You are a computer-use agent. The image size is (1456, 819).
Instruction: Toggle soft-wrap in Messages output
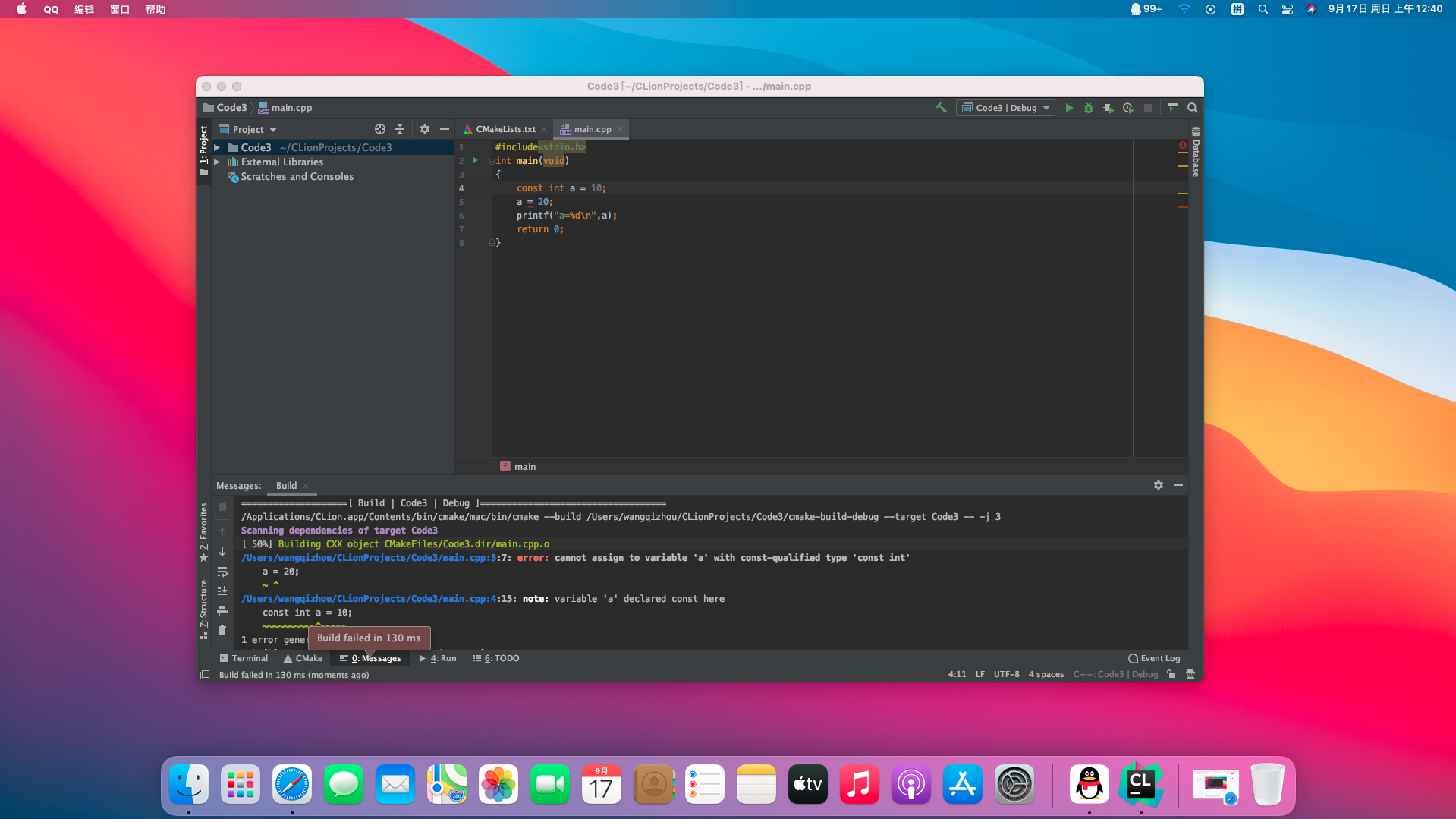(x=222, y=572)
